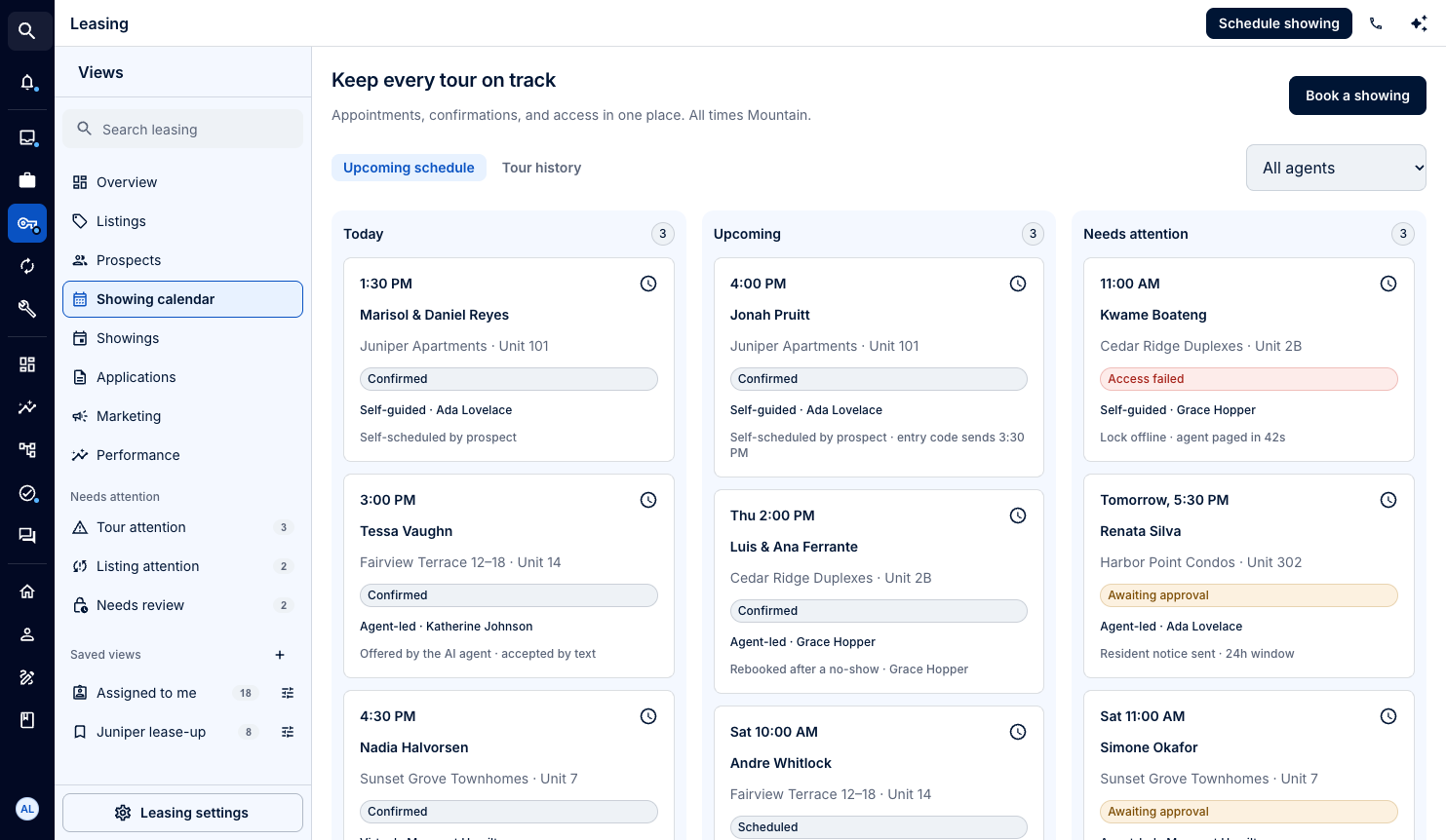Open Luis & Ana Ferrante showing card
Viewport: 1446px width, 840px height.
tap(879, 592)
